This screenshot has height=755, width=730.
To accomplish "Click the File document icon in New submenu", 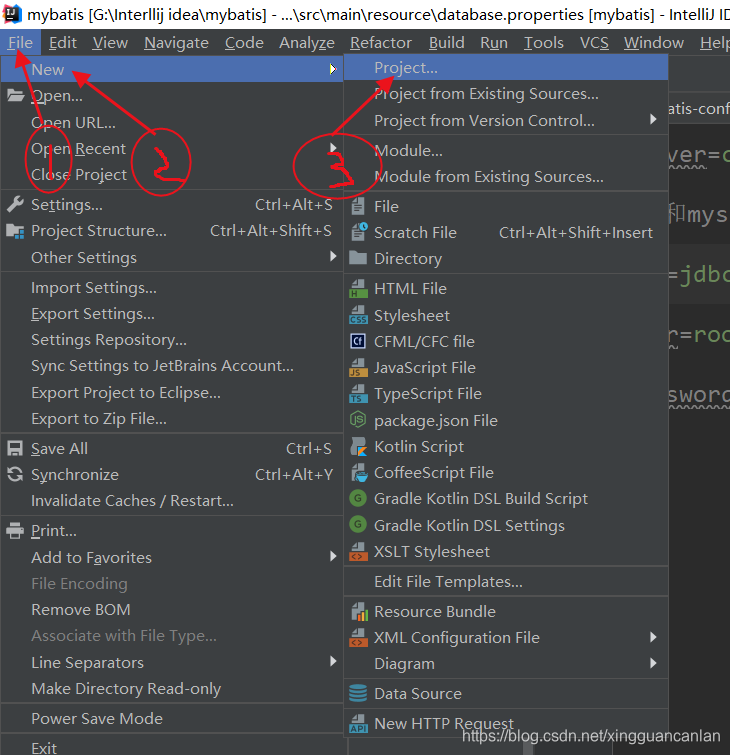I will [x=358, y=207].
